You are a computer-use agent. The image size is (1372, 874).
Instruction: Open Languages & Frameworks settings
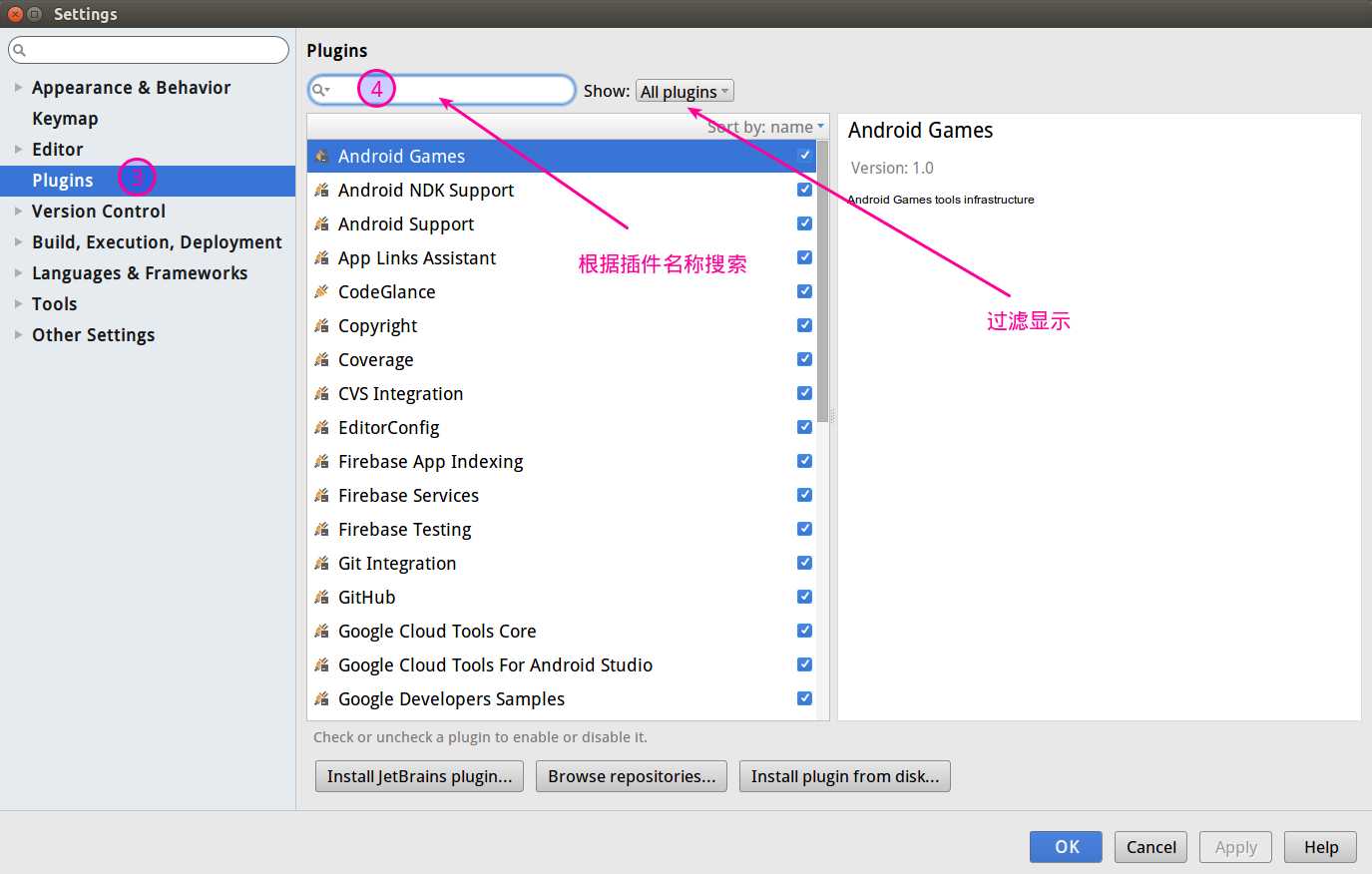(x=140, y=273)
